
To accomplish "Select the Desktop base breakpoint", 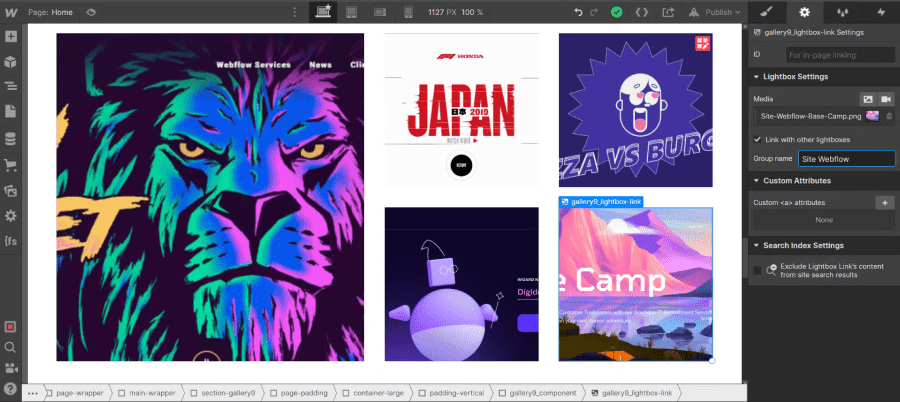I will coord(323,11).
